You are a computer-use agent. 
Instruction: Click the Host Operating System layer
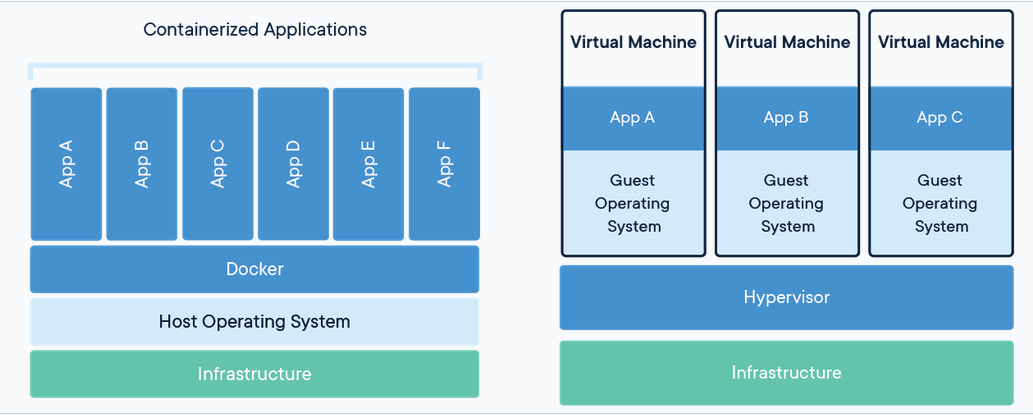[x=254, y=321]
